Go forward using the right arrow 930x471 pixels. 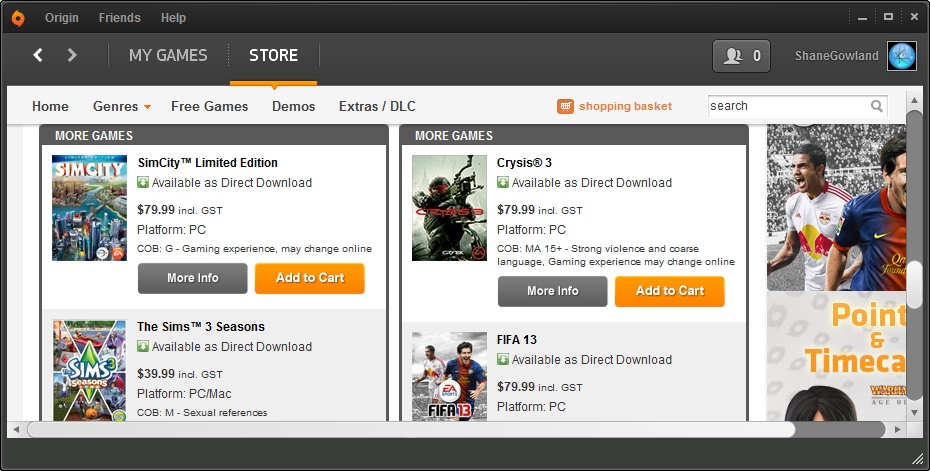[x=72, y=55]
